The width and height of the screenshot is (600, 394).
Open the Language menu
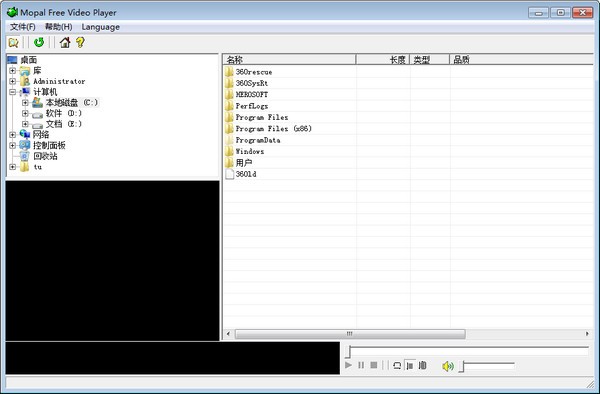(x=101, y=27)
